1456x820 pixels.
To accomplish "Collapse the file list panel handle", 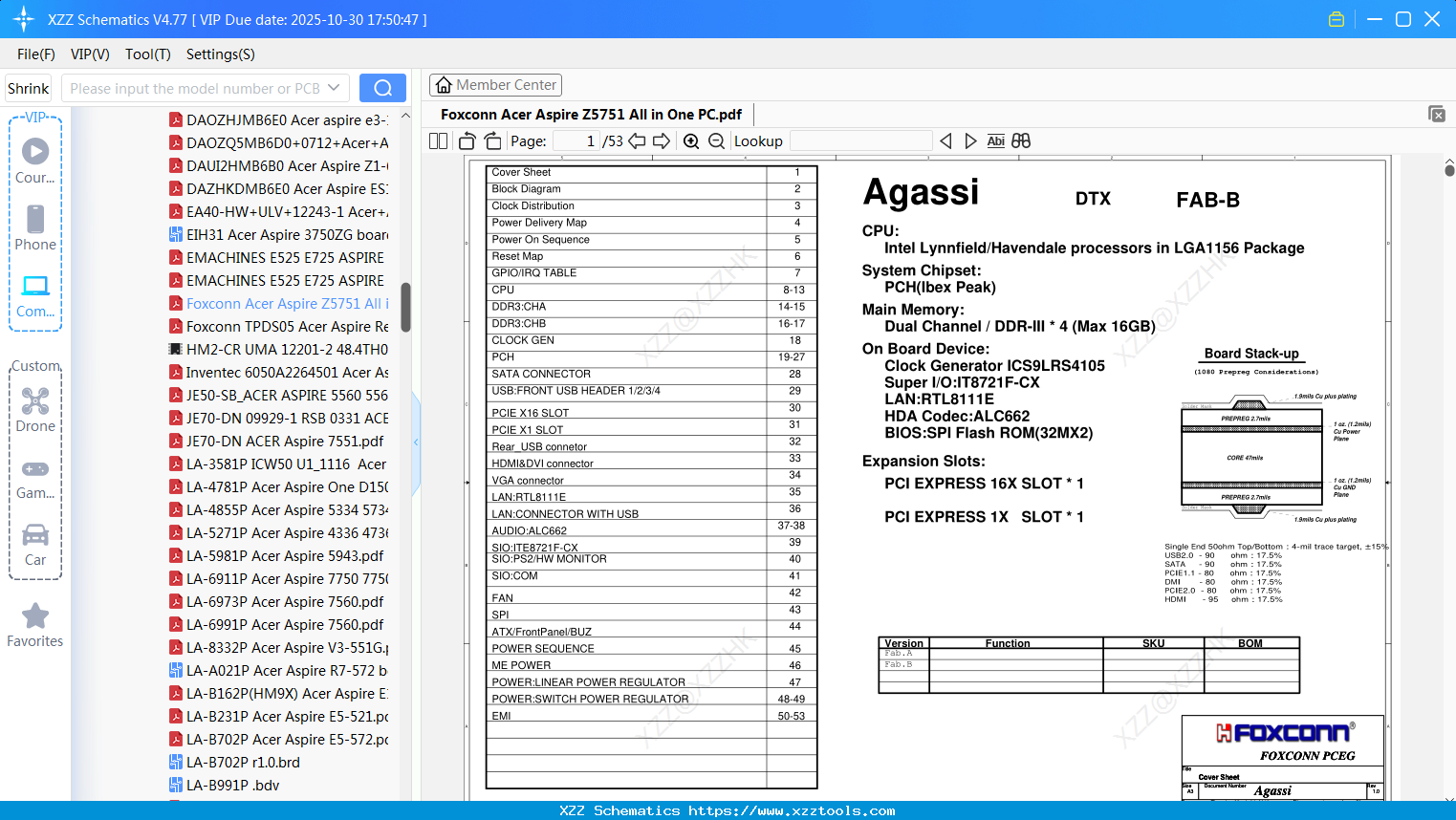I will [x=416, y=442].
